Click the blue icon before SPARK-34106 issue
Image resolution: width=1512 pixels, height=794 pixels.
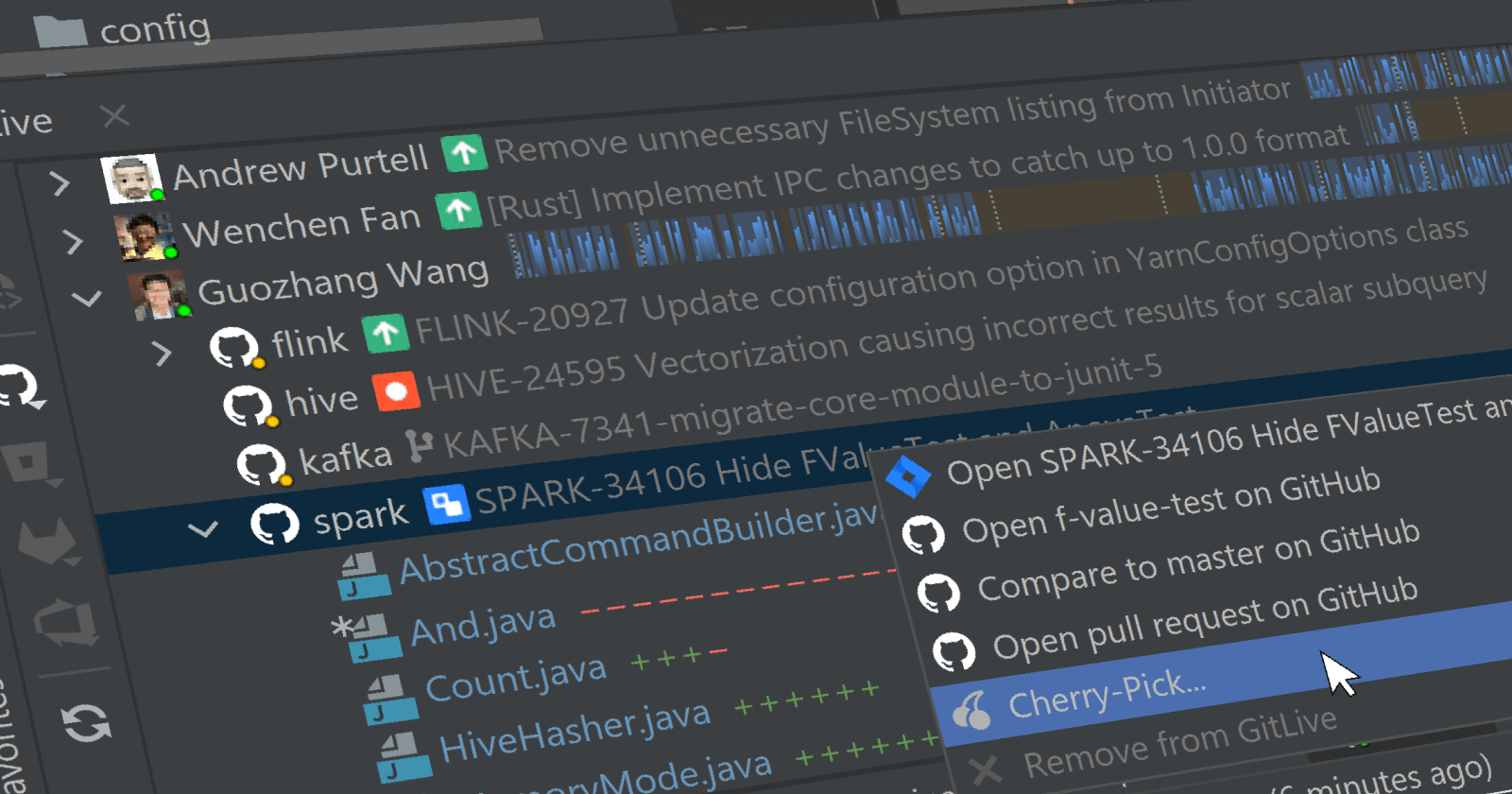447,504
